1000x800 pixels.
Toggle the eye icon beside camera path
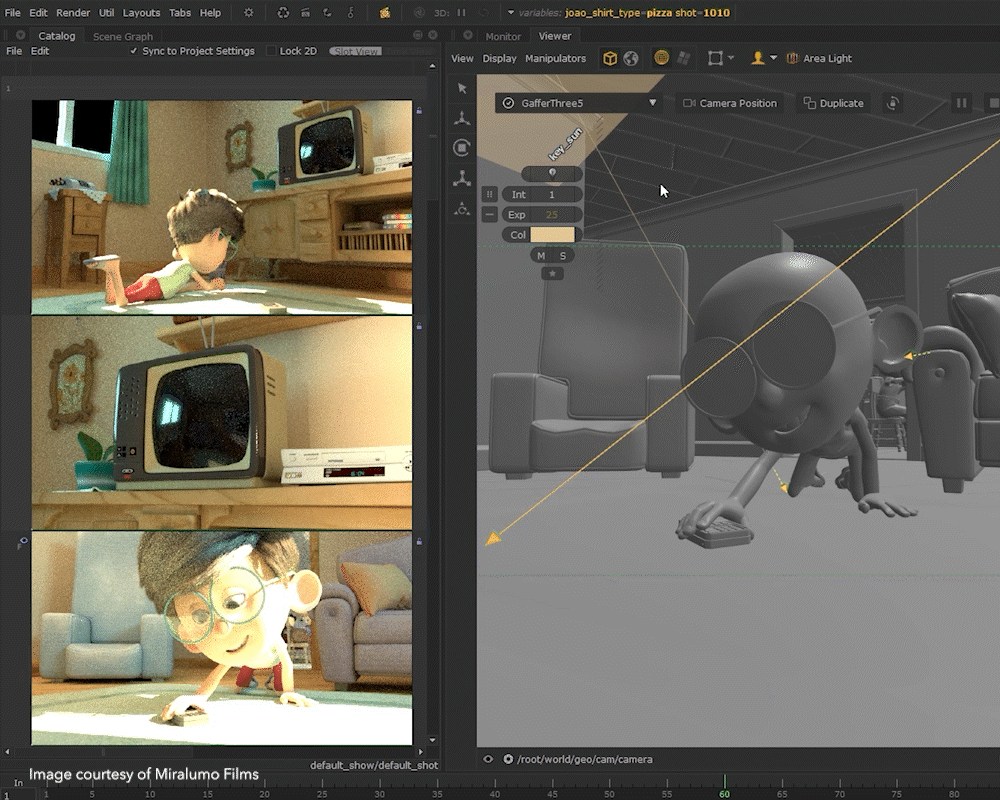point(488,759)
